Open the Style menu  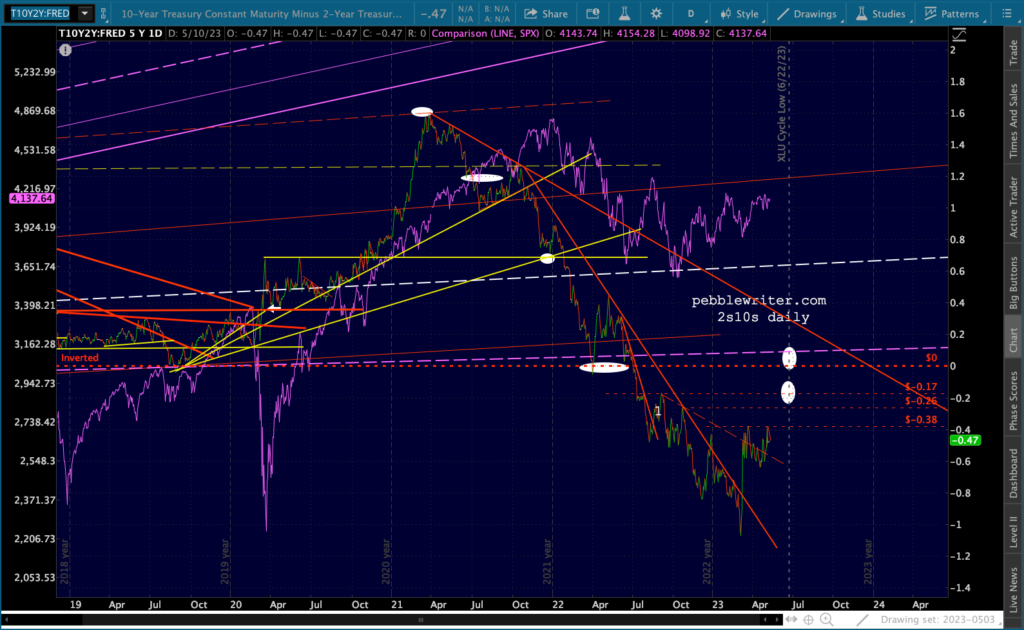[x=739, y=14]
